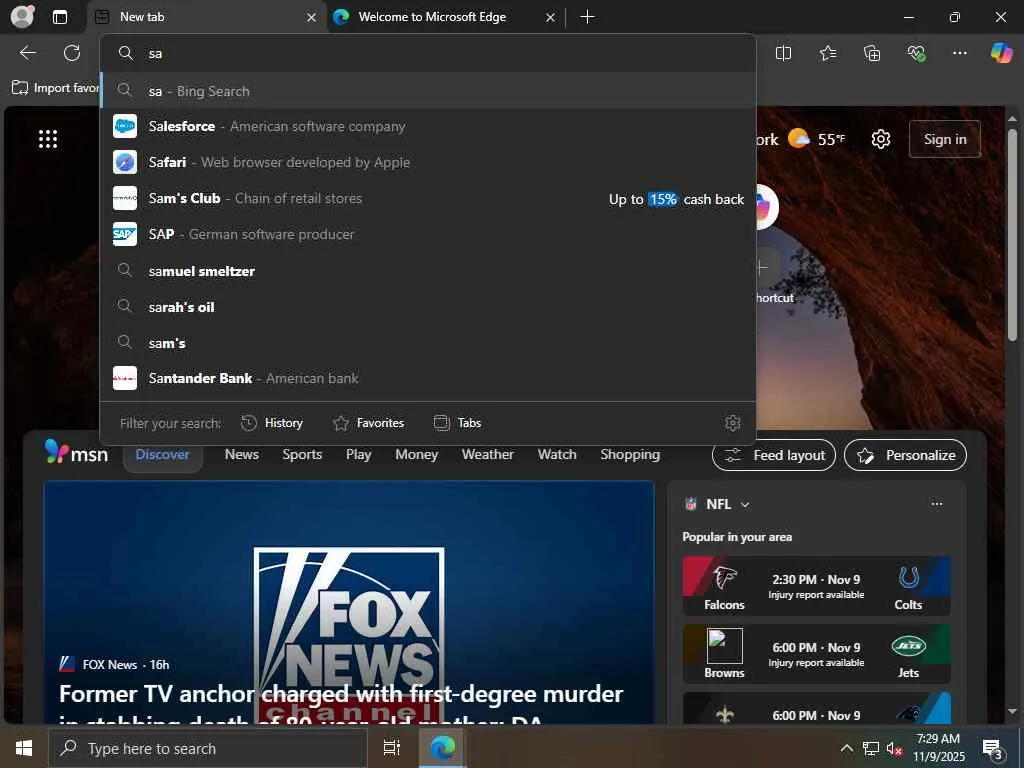Close the Welcome to Microsoft Edge tab
This screenshot has height=768, width=1024.
pos(550,18)
